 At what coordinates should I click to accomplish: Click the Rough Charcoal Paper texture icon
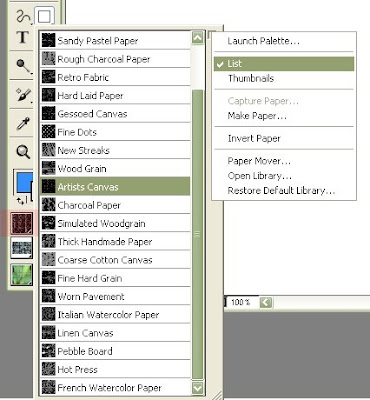pyautogui.click(x=48, y=59)
